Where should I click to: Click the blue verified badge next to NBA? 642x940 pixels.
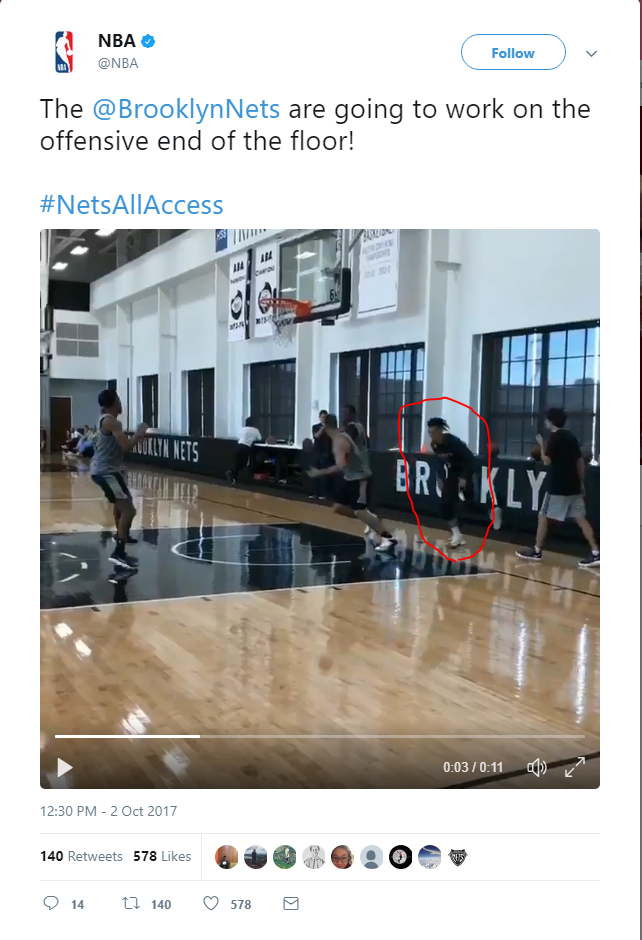tap(148, 41)
